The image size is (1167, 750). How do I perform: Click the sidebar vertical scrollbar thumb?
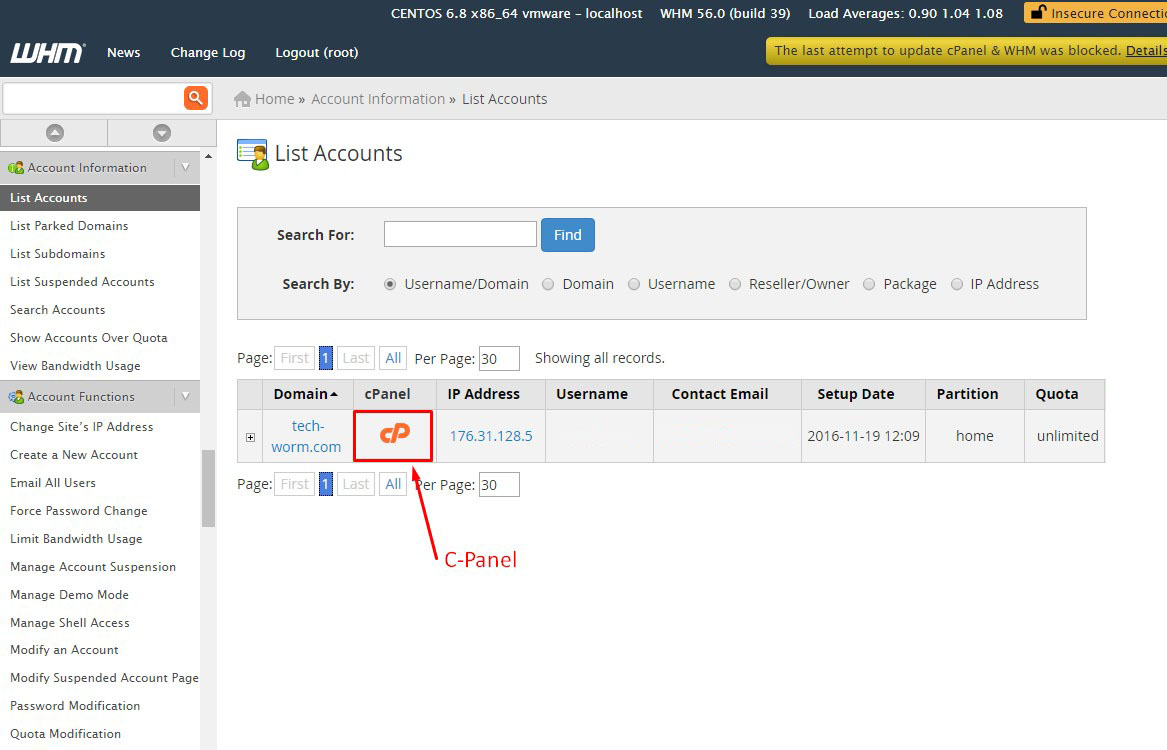tap(208, 488)
